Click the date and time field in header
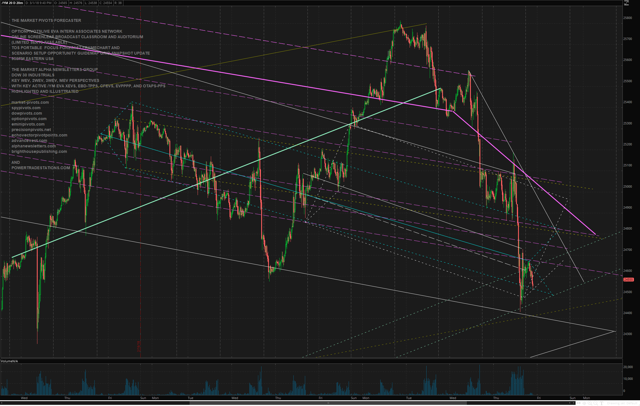 pyautogui.click(x=38, y=2)
